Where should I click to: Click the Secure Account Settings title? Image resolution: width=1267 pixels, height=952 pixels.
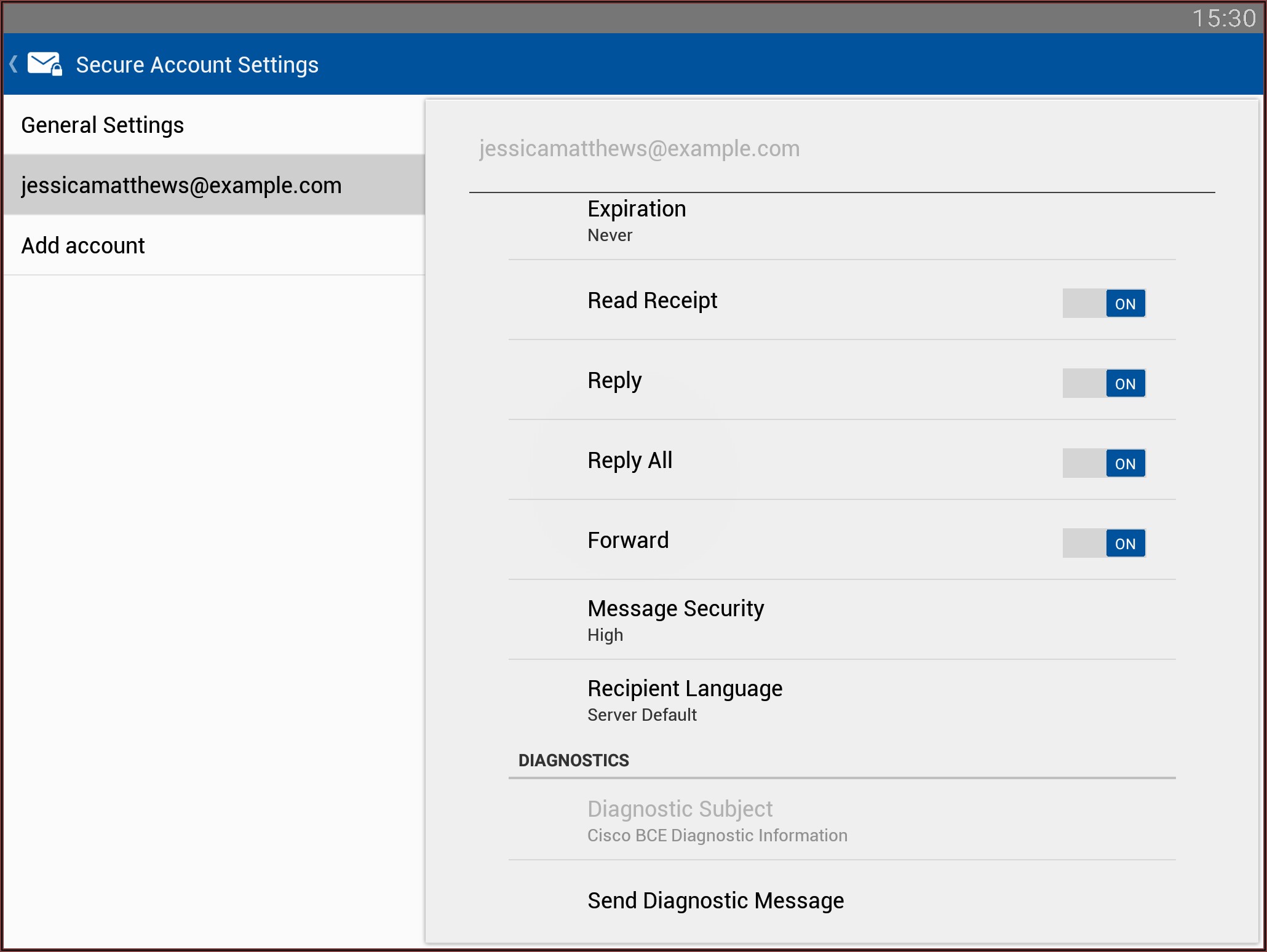click(197, 65)
